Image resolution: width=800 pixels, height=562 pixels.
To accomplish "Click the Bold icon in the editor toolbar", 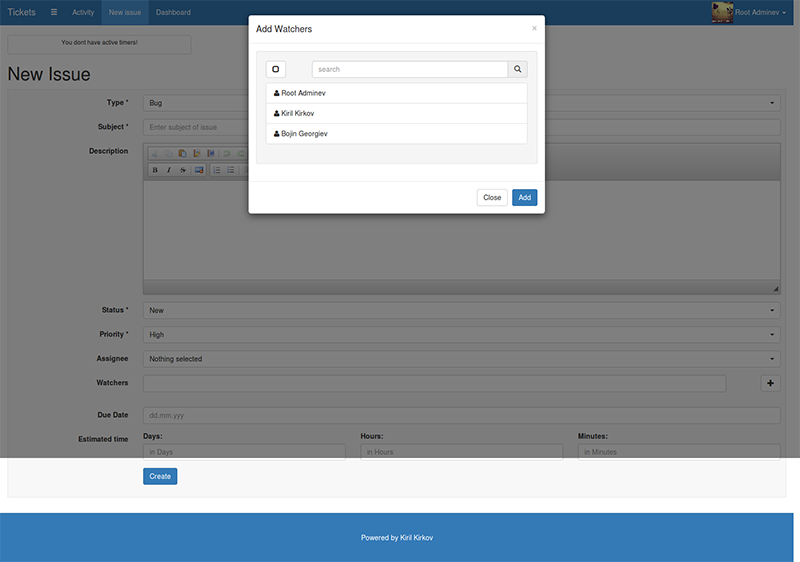I will [155, 170].
